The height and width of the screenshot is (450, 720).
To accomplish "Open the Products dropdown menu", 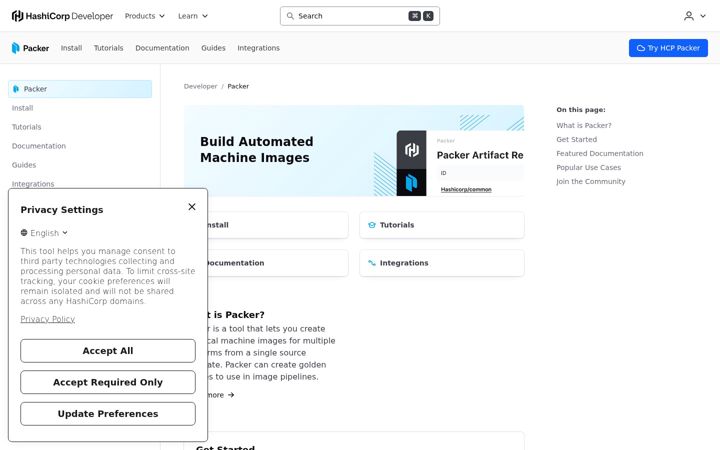I will (145, 16).
